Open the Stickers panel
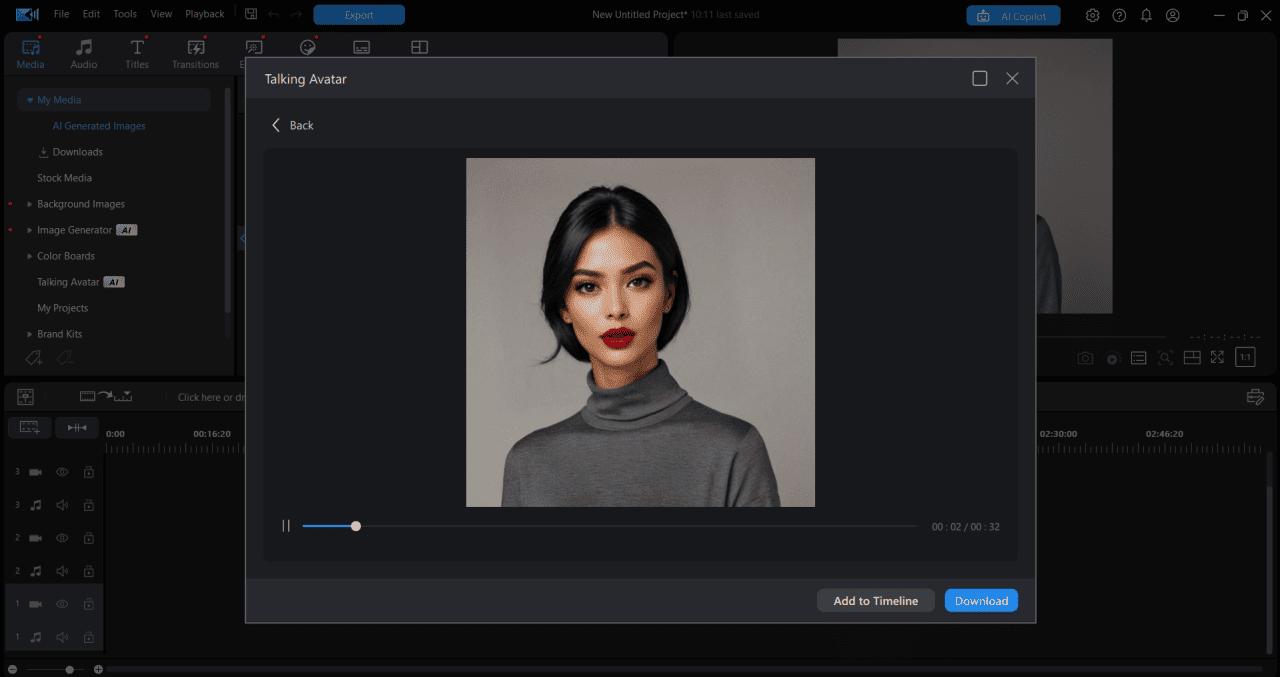Viewport: 1280px width, 677px height. (x=307, y=46)
